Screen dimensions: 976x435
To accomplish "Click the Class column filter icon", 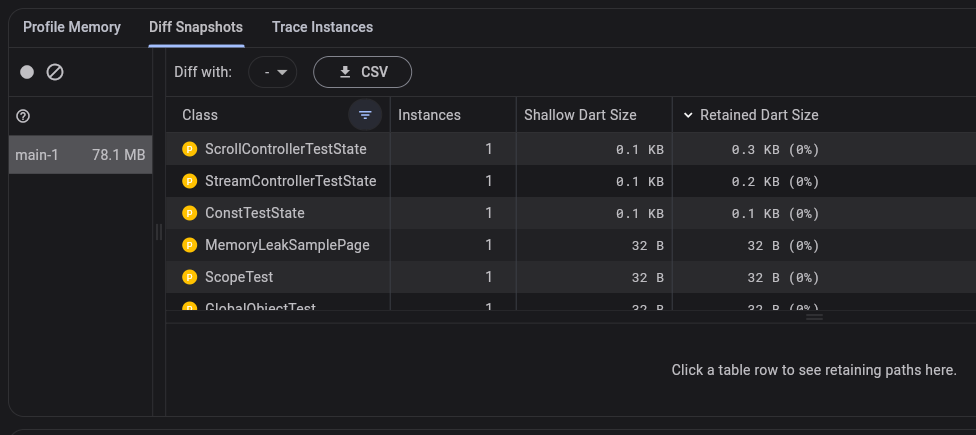I will coord(365,115).
